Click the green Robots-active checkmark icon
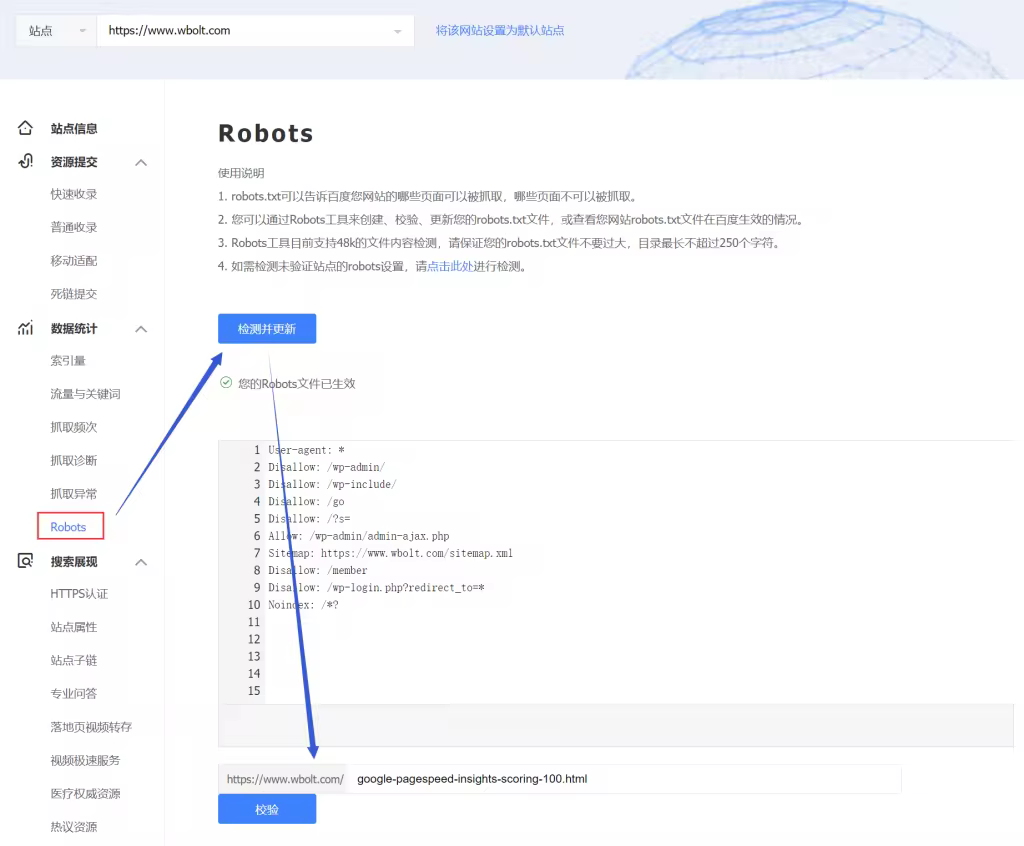 tap(226, 383)
